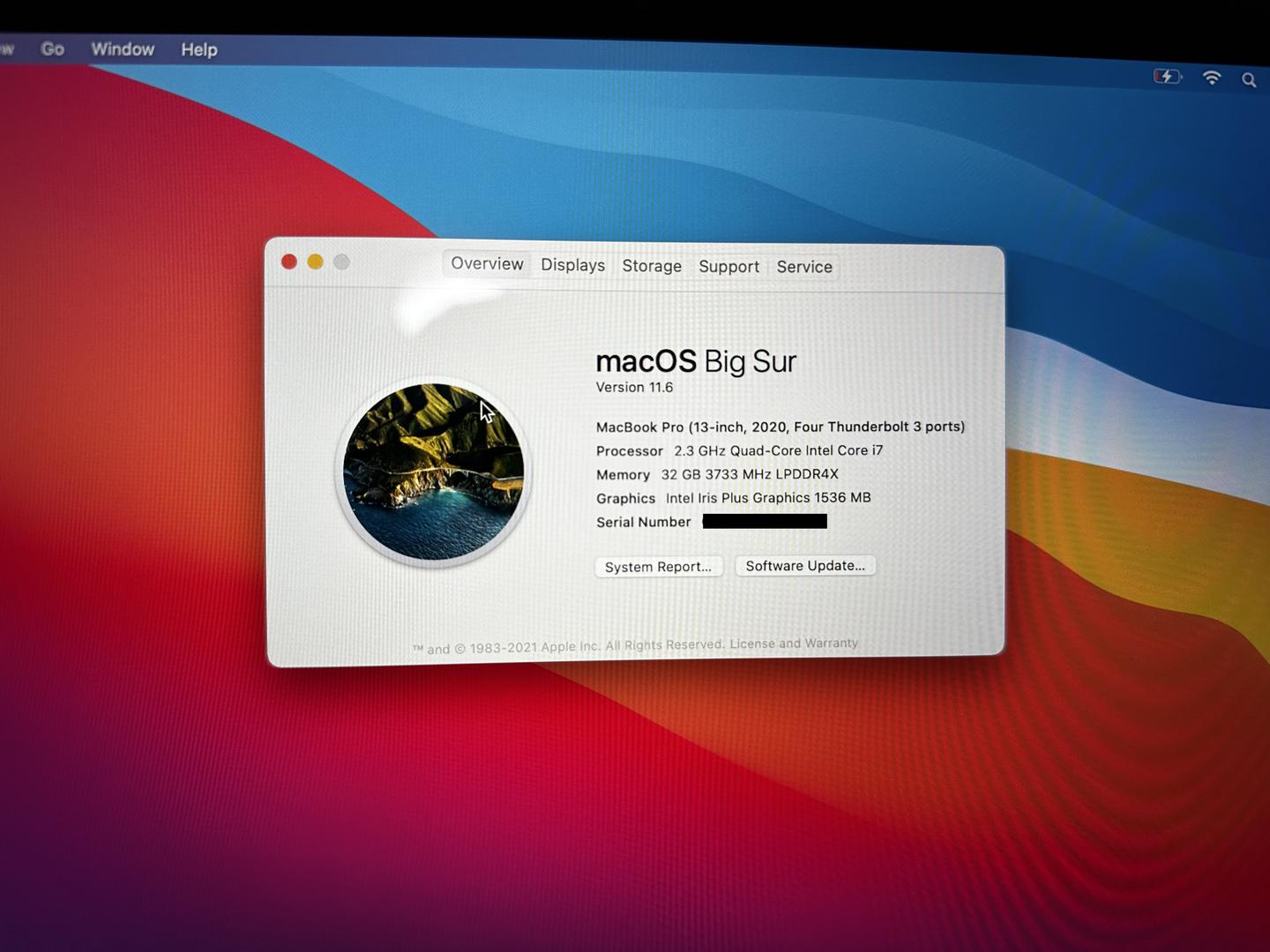
Task: Click the 2.3 GHz Quad-Core Intel Core i7 value
Action: click(x=779, y=450)
